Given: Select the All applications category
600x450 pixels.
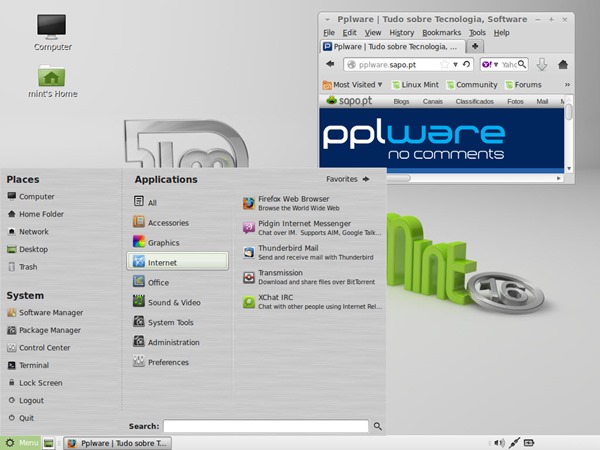Looking at the screenshot, I should click(178, 202).
